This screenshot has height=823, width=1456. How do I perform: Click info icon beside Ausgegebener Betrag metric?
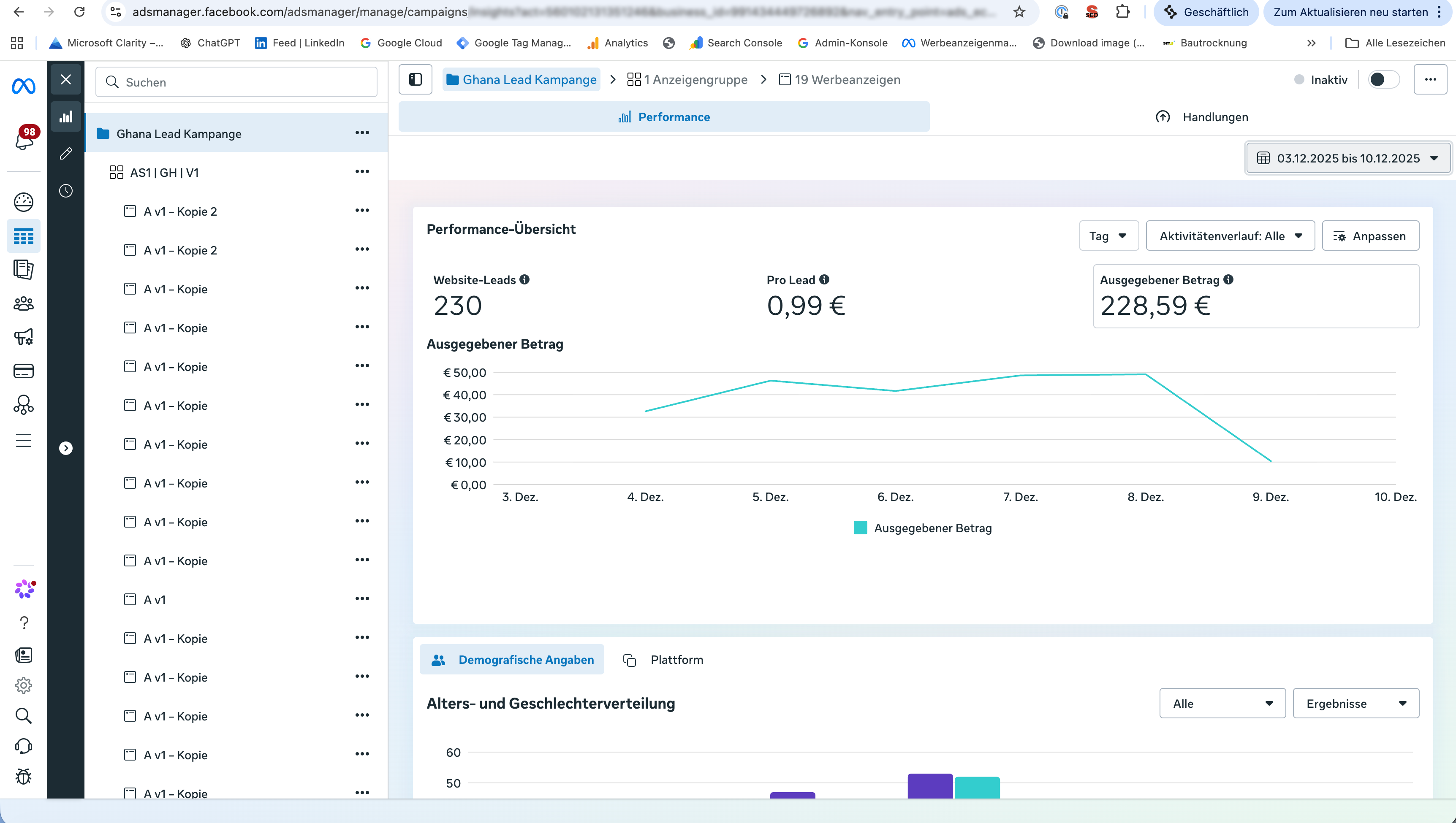pos(1228,279)
